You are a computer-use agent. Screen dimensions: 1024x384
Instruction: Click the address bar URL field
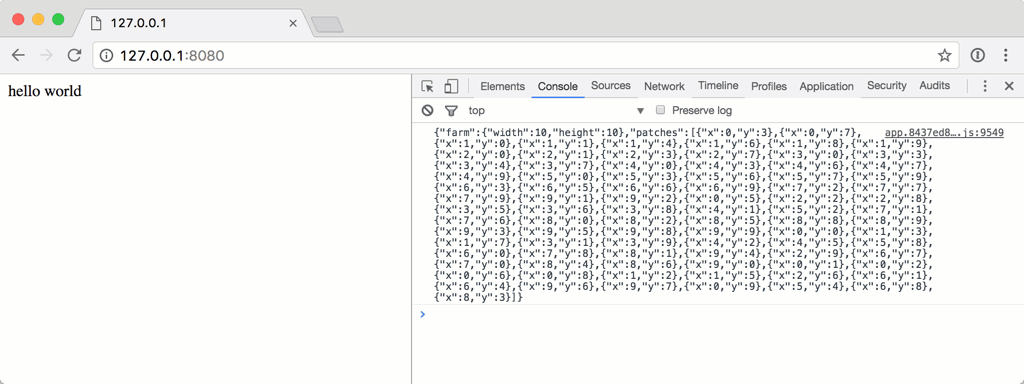526,56
